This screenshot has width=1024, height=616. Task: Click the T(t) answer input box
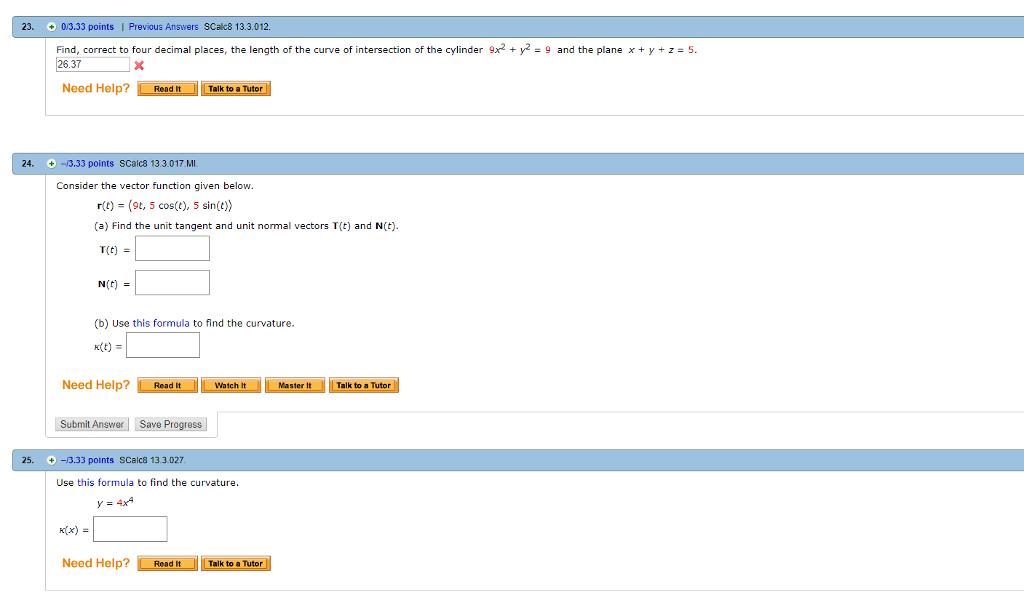(x=172, y=248)
